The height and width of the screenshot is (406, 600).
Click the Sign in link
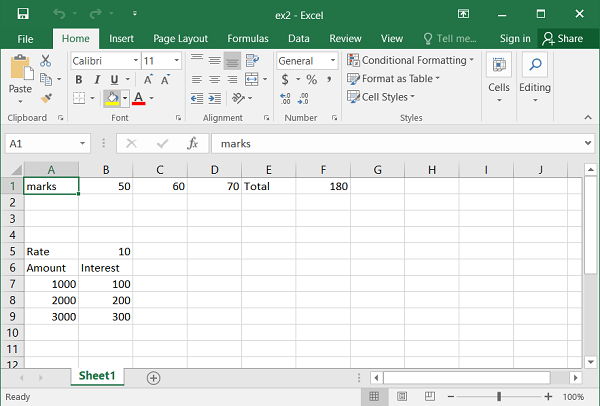[515, 38]
